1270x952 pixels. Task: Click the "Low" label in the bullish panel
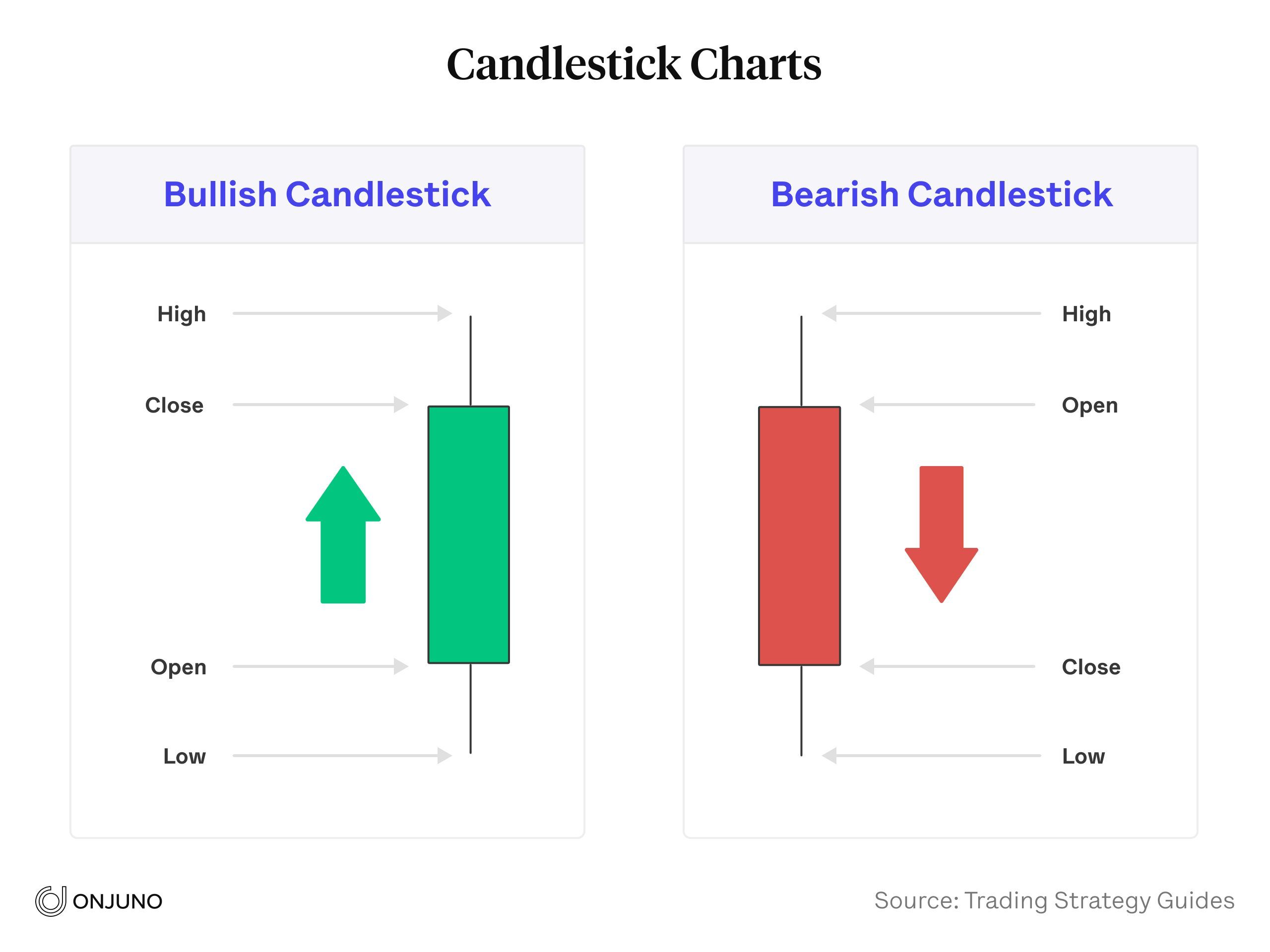185,756
